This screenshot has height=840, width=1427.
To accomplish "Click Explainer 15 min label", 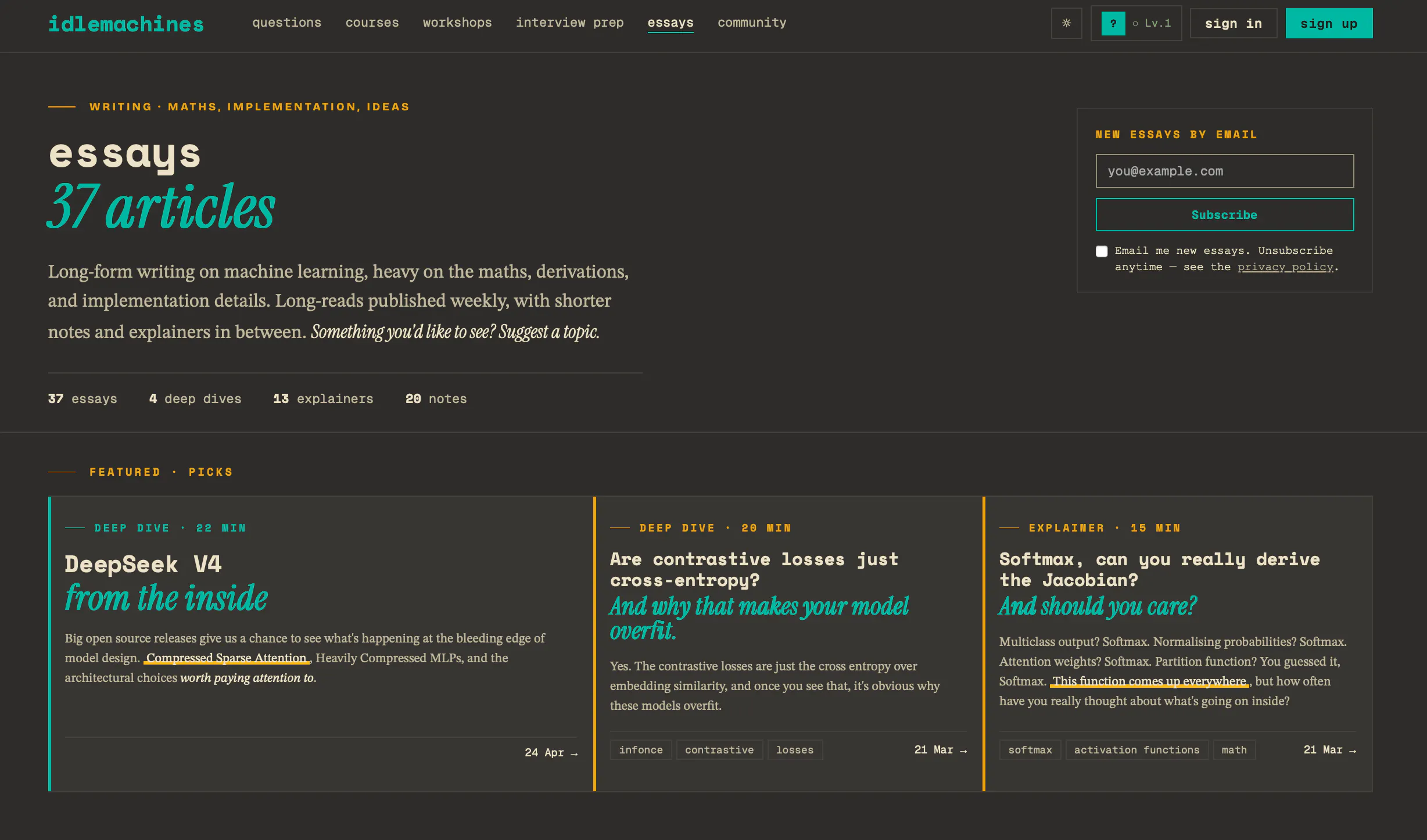I will click(x=1105, y=528).
